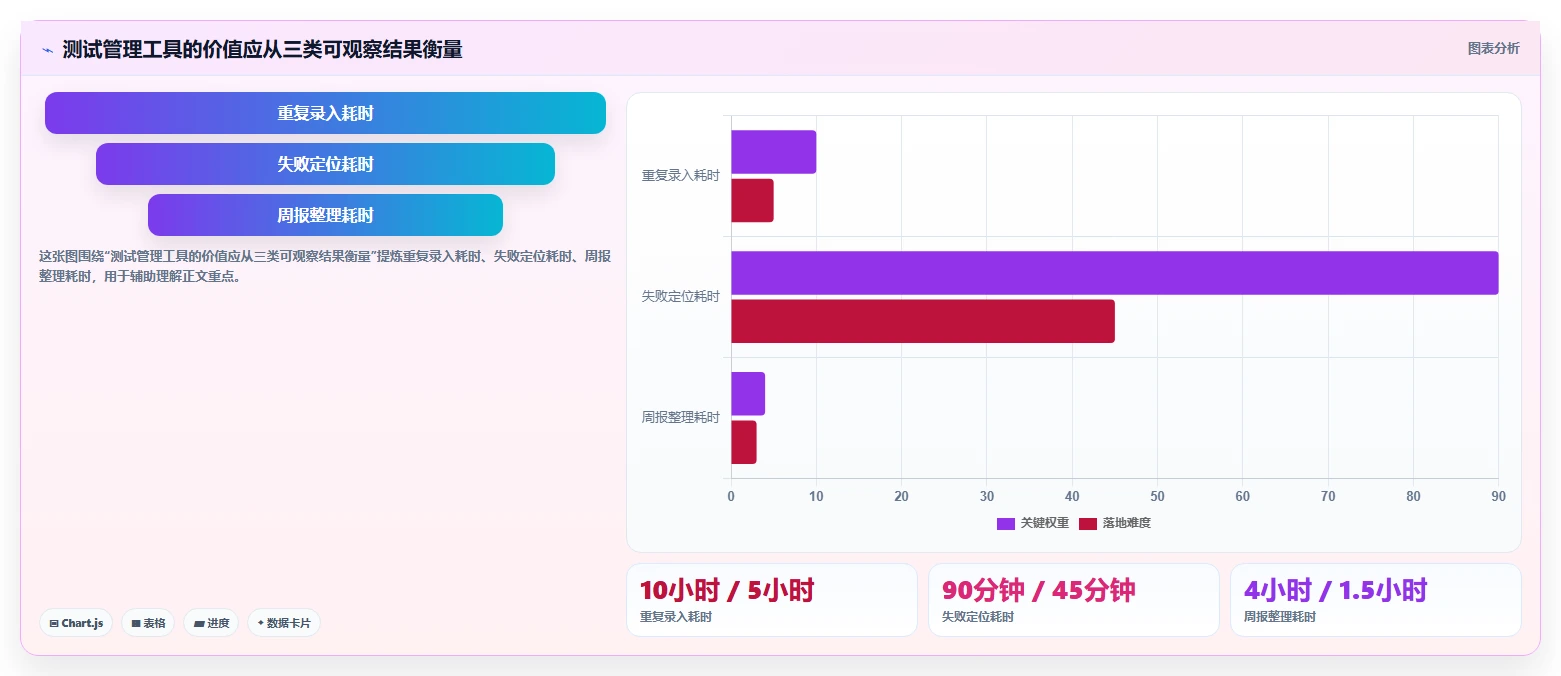1561x676 pixels.
Task: Click the 表格 tag chip
Action: 148,623
